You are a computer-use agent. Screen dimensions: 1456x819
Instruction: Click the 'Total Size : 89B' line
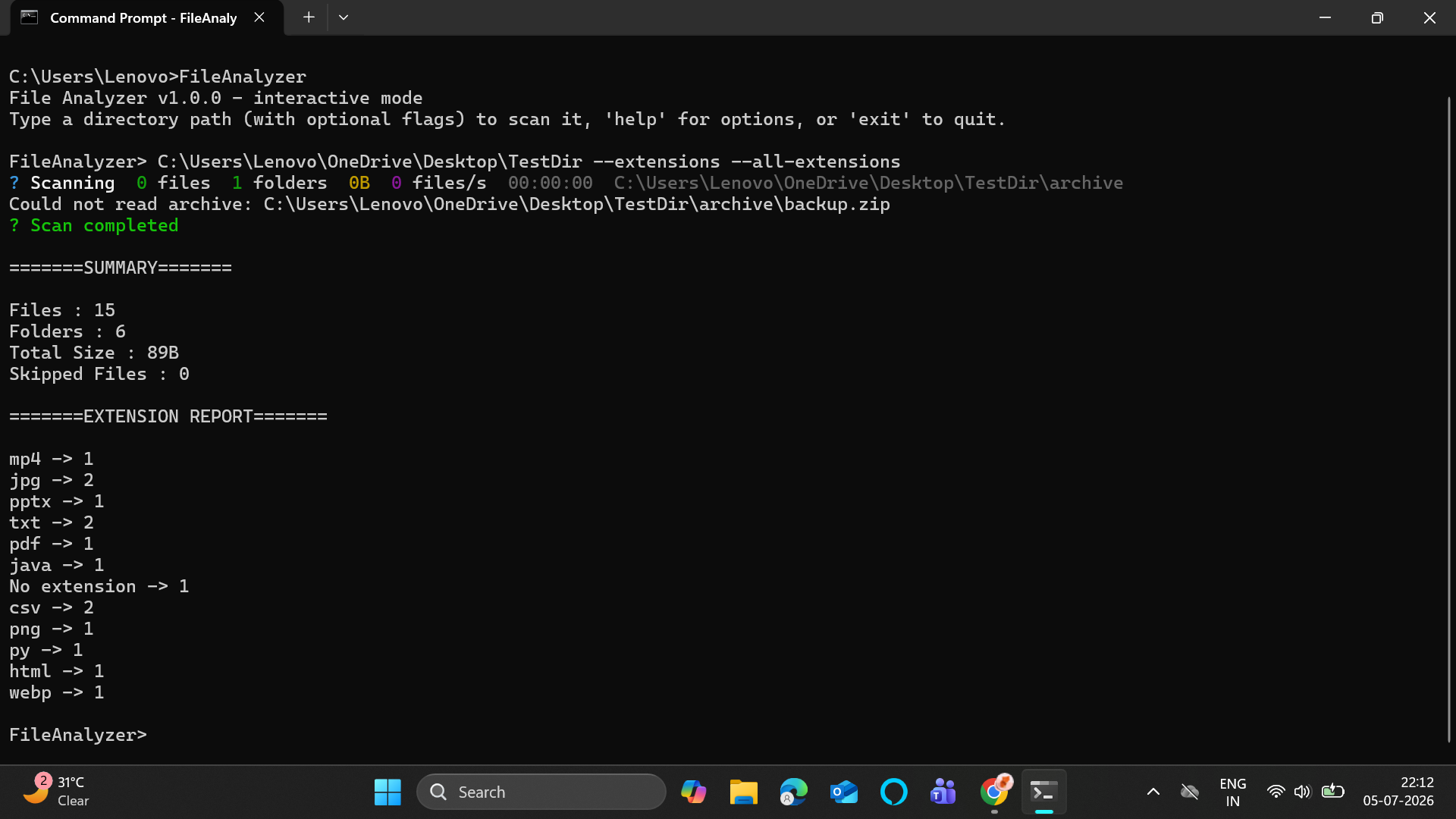pos(94,353)
